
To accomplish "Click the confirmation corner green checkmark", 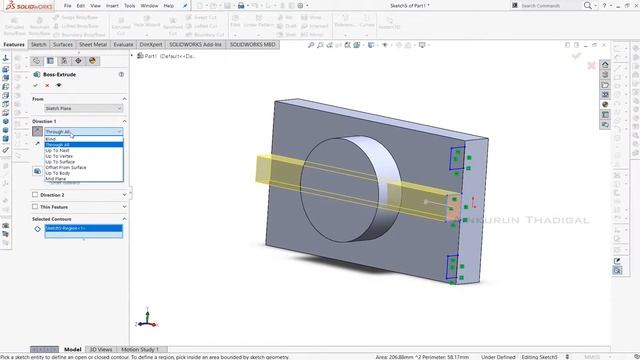I will [576, 56].
